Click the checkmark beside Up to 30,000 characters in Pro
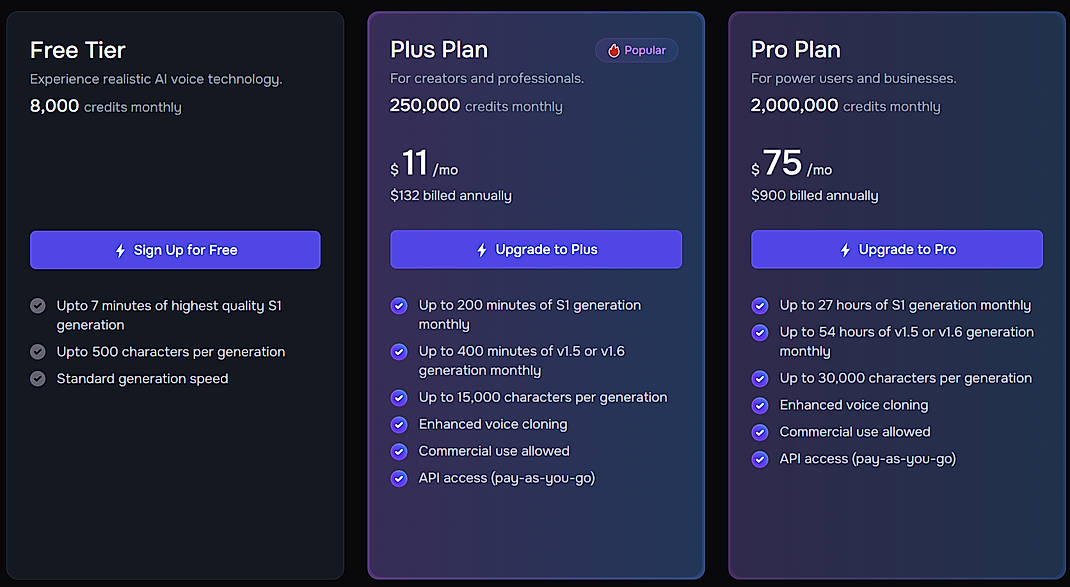Viewport: 1070px width, 587px height. (x=760, y=378)
